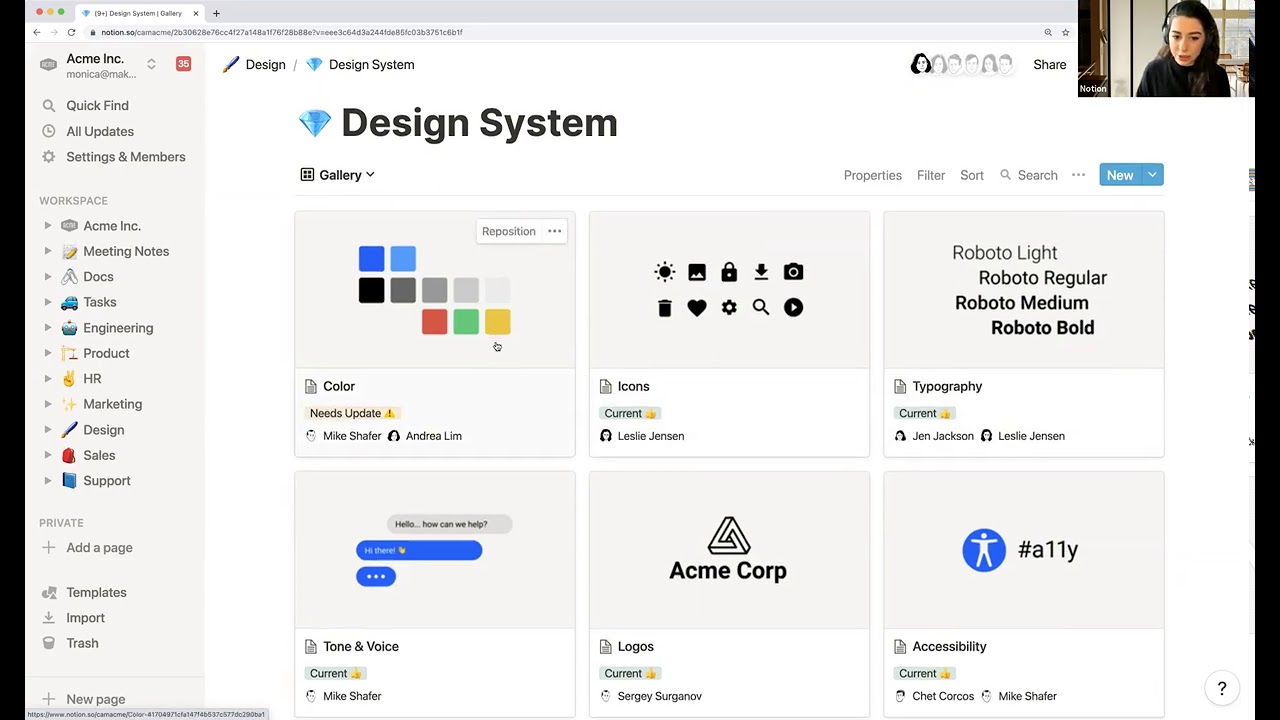Switch workspace via Acme Inc. switcher

pos(151,64)
